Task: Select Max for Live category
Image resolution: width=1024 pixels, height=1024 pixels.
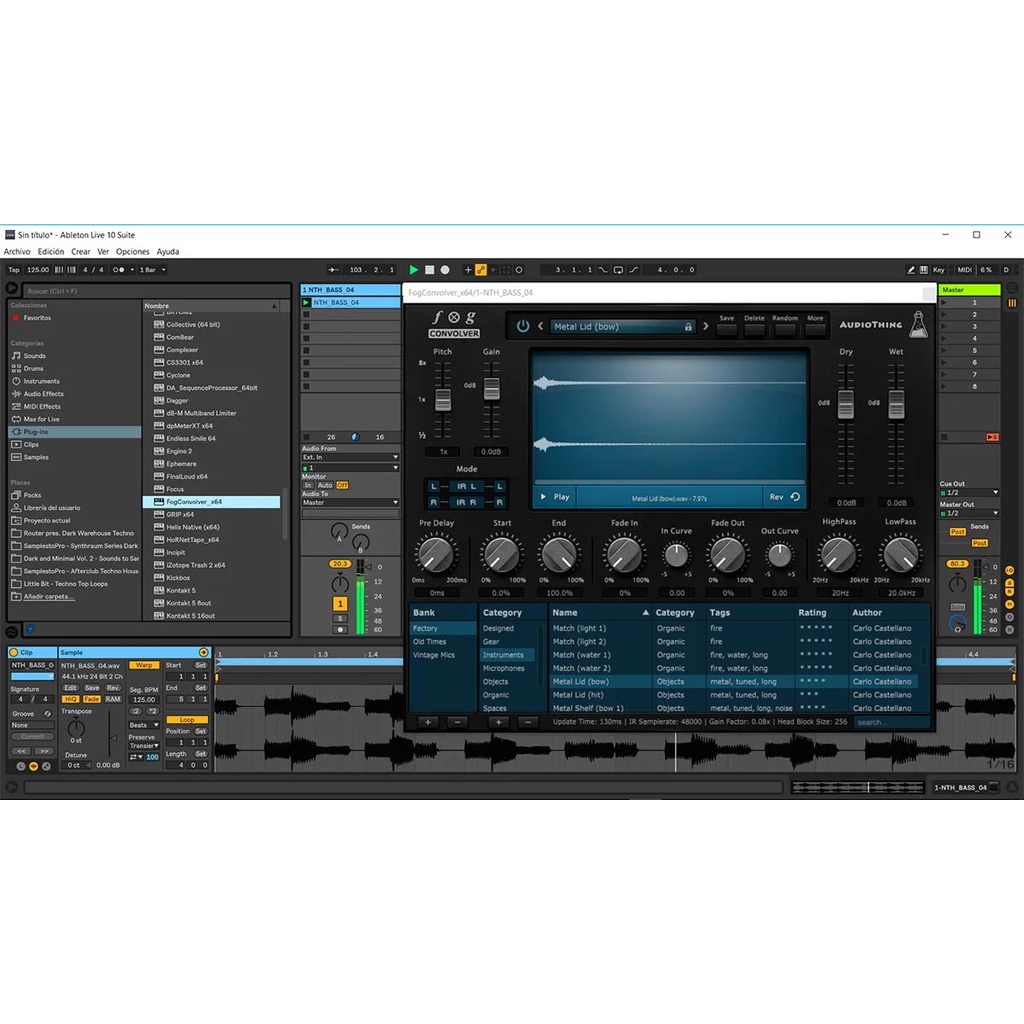Action: pyautogui.click(x=41, y=419)
